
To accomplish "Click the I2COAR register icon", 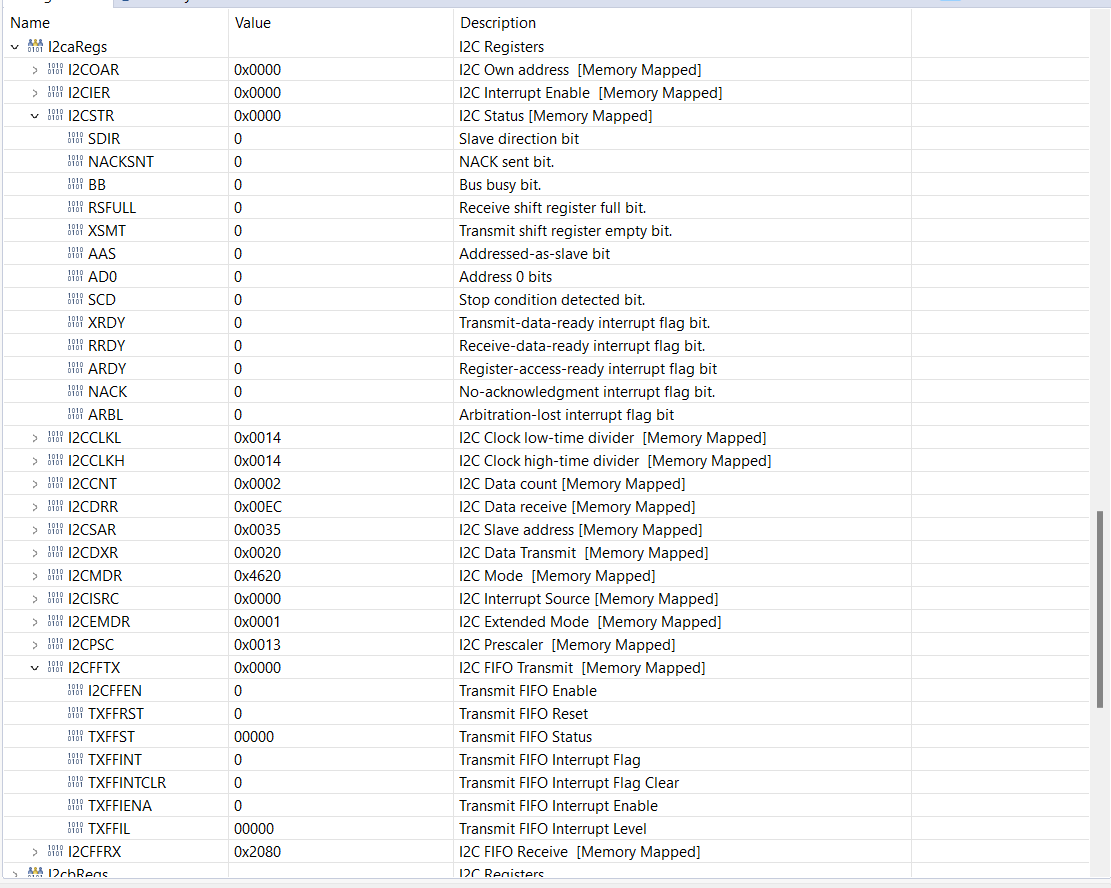I will coord(55,69).
